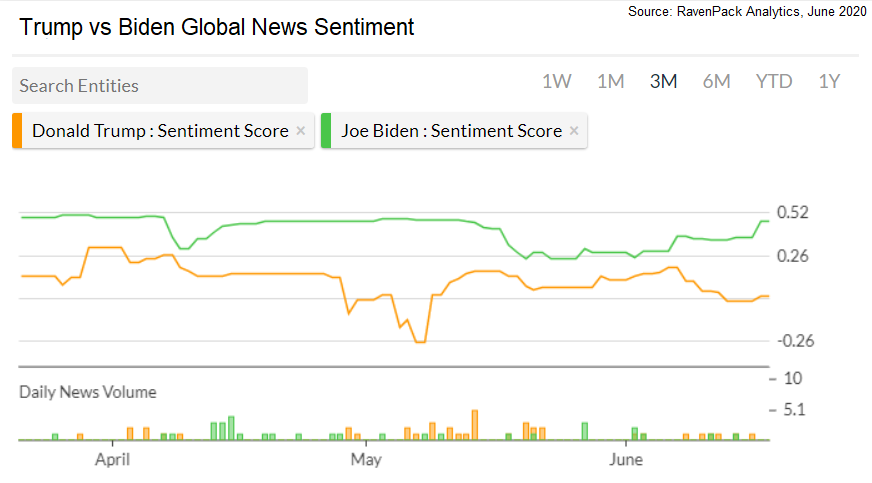Choose the 1Y time range
The width and height of the screenshot is (872, 483).
click(x=829, y=82)
